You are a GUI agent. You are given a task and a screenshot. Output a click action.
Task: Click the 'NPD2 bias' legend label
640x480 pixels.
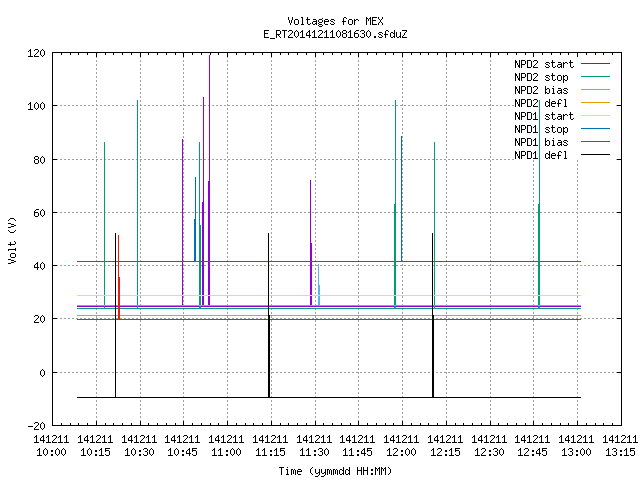tap(541, 90)
